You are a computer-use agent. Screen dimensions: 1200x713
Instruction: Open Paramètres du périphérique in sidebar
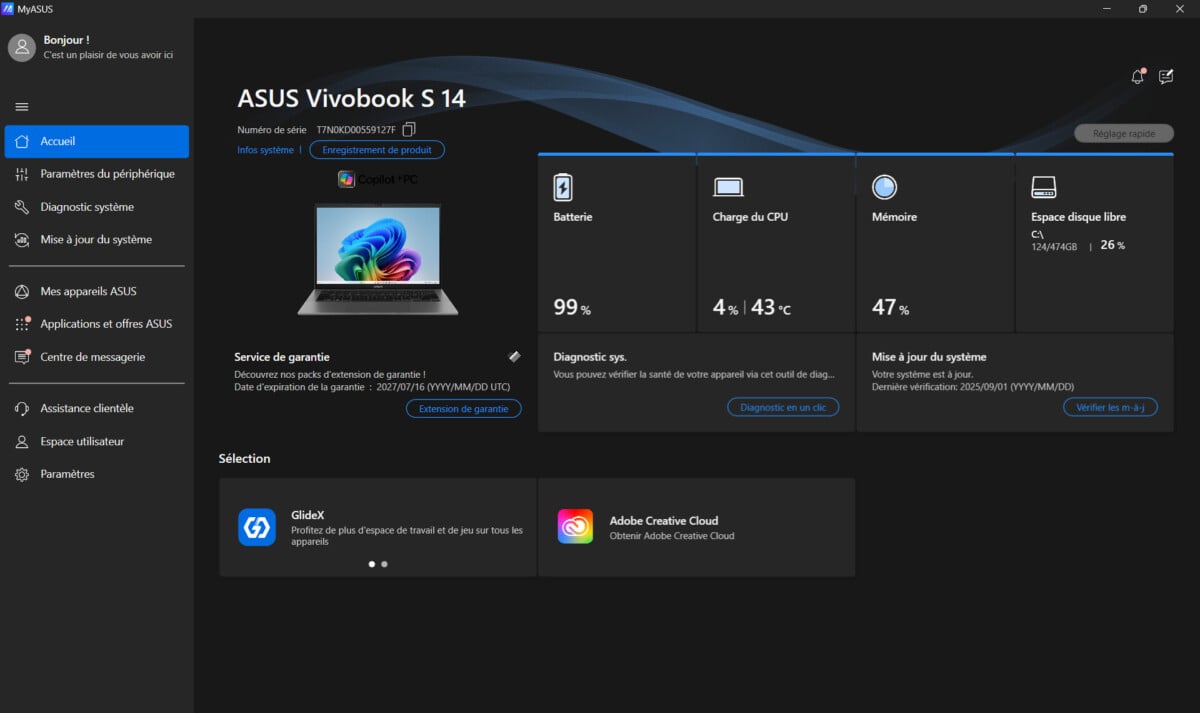point(107,174)
